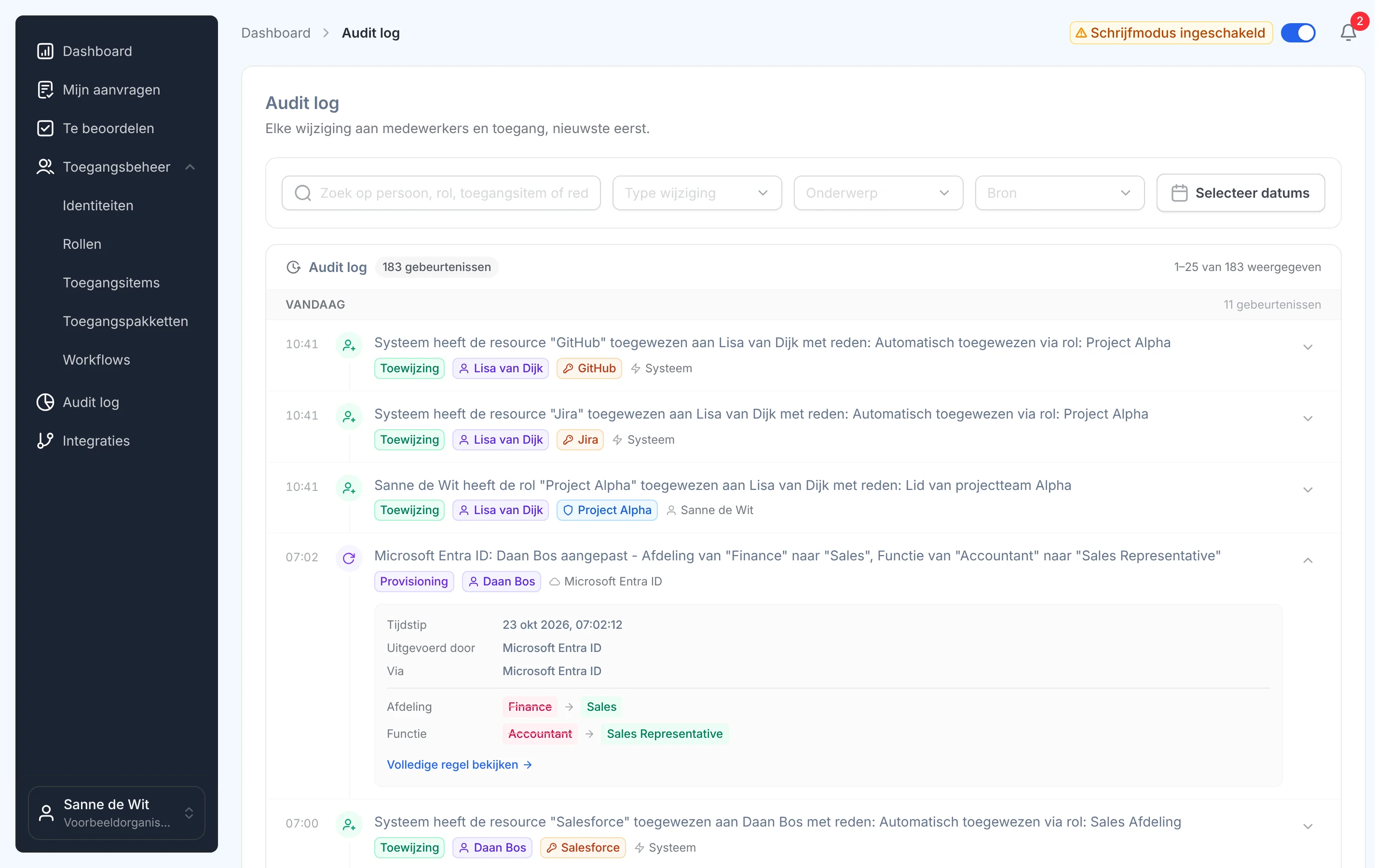Click the search input field

[441, 193]
